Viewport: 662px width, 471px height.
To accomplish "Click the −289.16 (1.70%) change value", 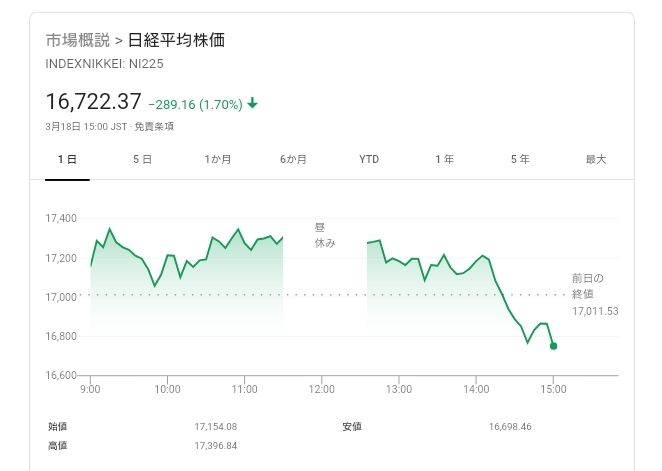I will tap(194, 102).
